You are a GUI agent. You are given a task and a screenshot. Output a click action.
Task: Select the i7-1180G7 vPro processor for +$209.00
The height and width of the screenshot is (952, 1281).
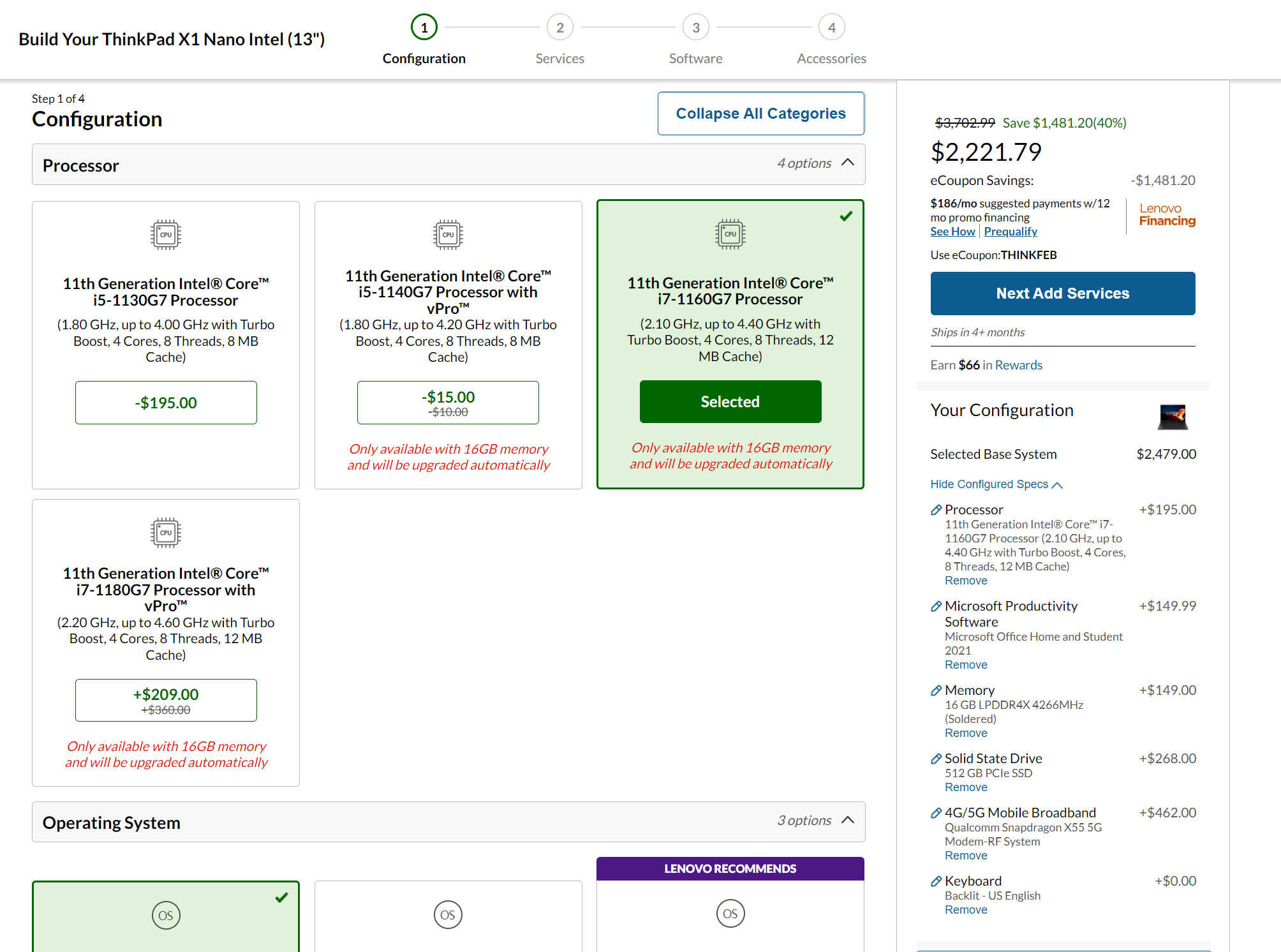[x=166, y=701]
